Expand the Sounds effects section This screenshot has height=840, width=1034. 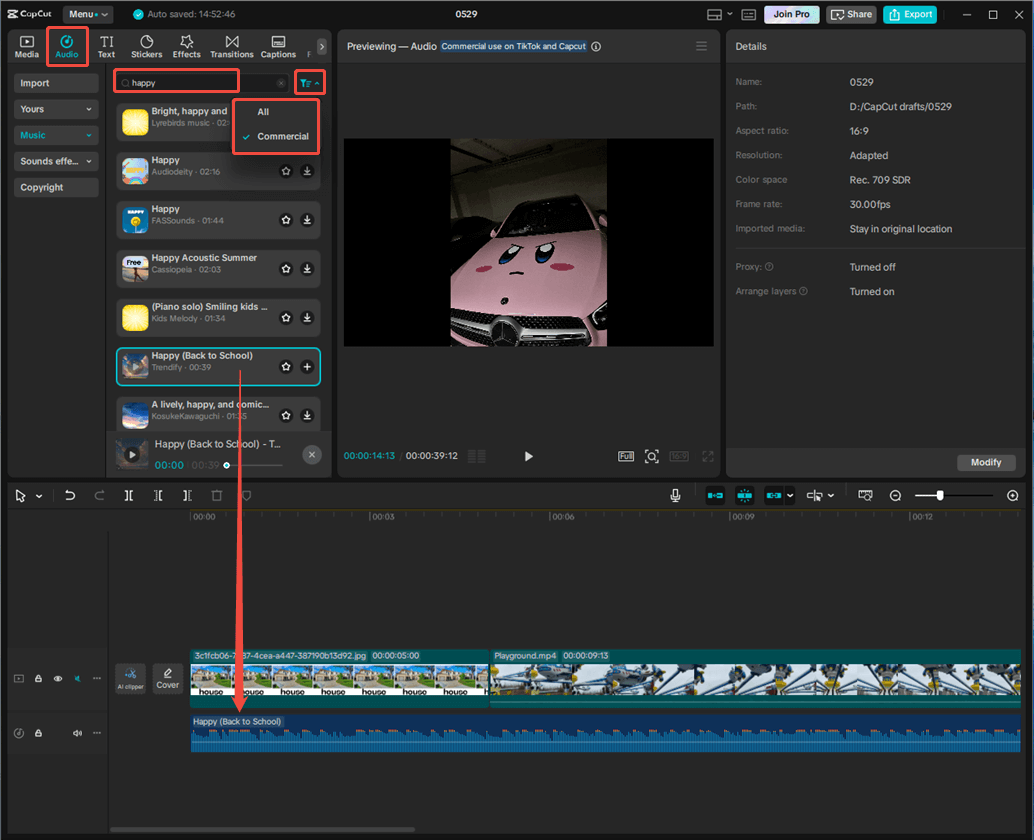coord(55,161)
